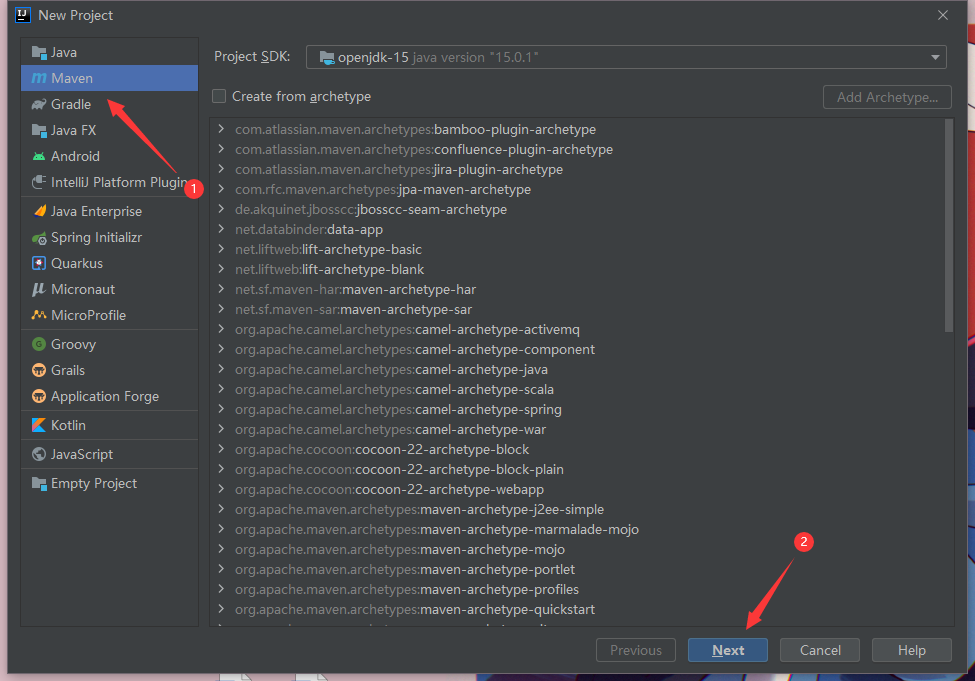Viewport: 975px width, 681px height.
Task: Select the Groovy green icon
Action: [39, 345]
